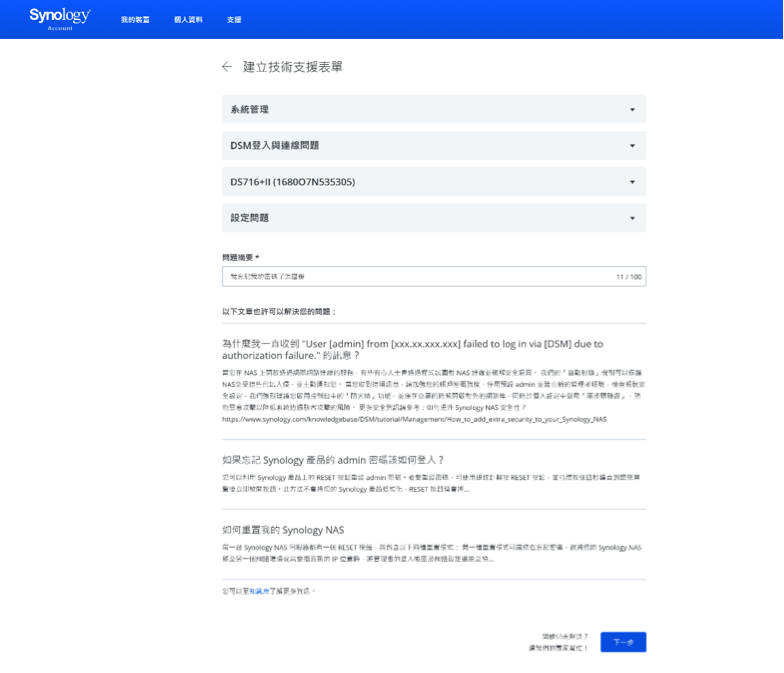Screen dimensions: 784x673
Task: Click the blue 知識庫 link
Action: (259, 591)
